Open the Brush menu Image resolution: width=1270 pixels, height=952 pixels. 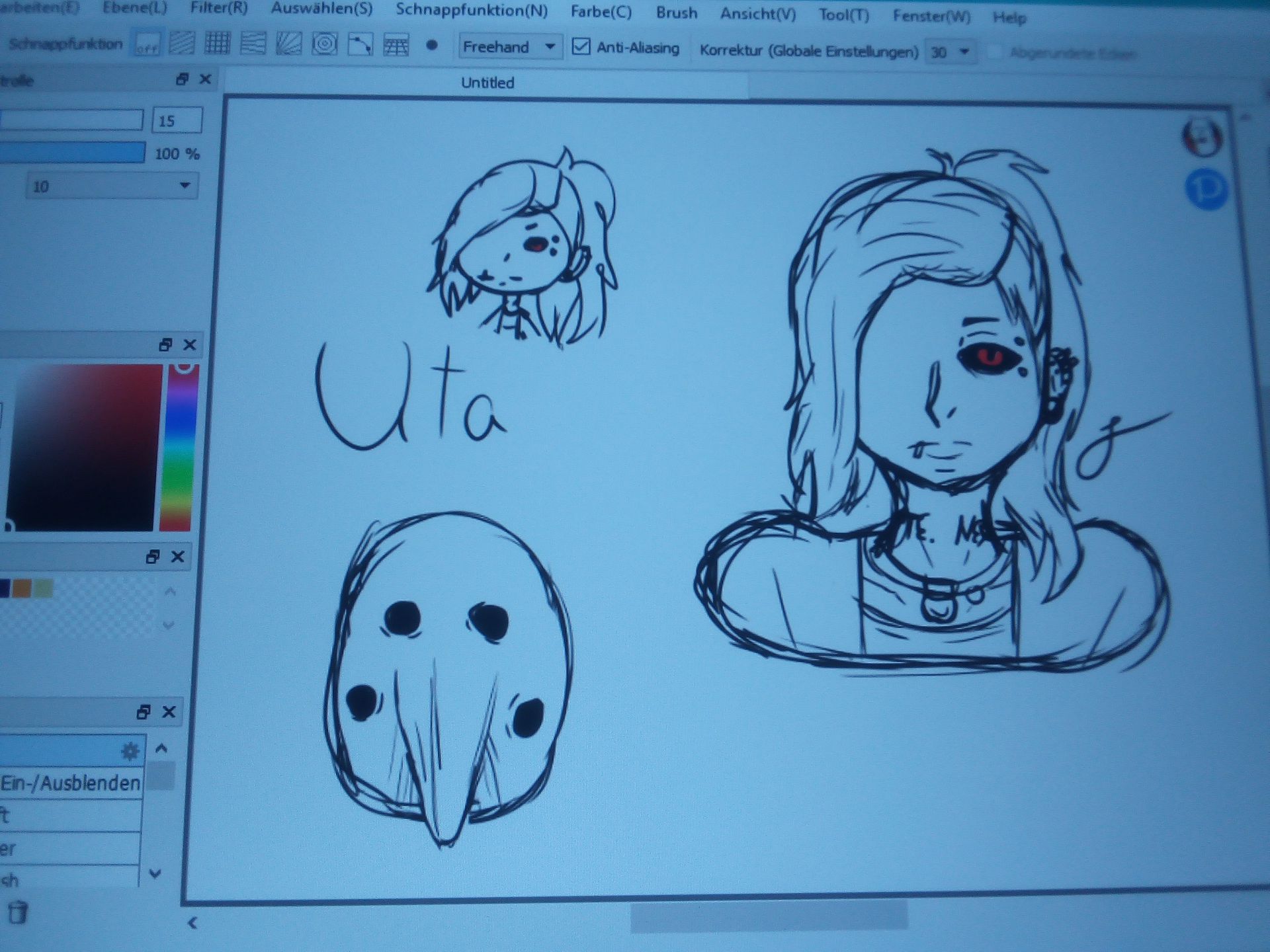[x=677, y=13]
